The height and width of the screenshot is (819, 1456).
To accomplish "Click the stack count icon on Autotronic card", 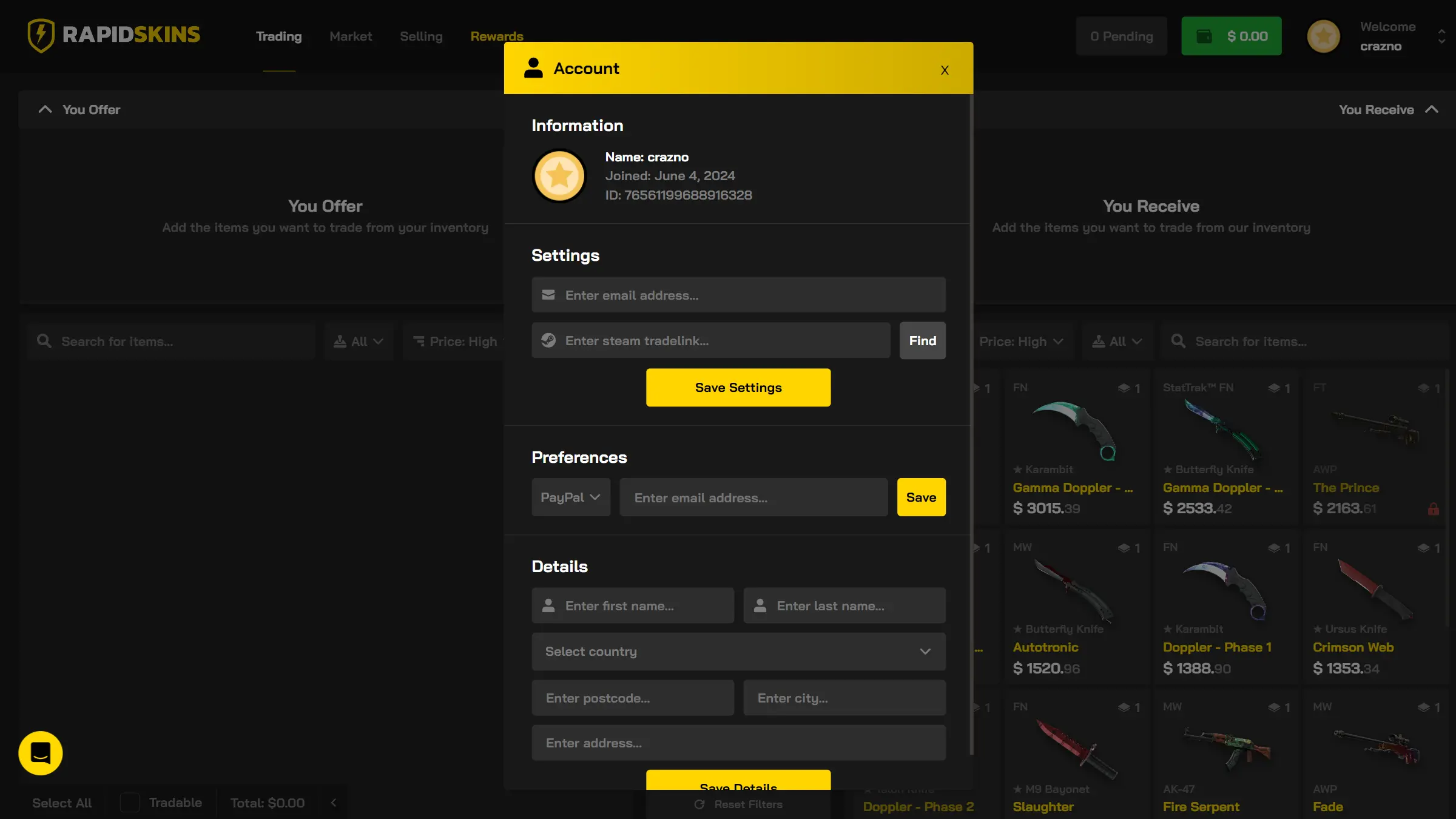I will (1124, 548).
